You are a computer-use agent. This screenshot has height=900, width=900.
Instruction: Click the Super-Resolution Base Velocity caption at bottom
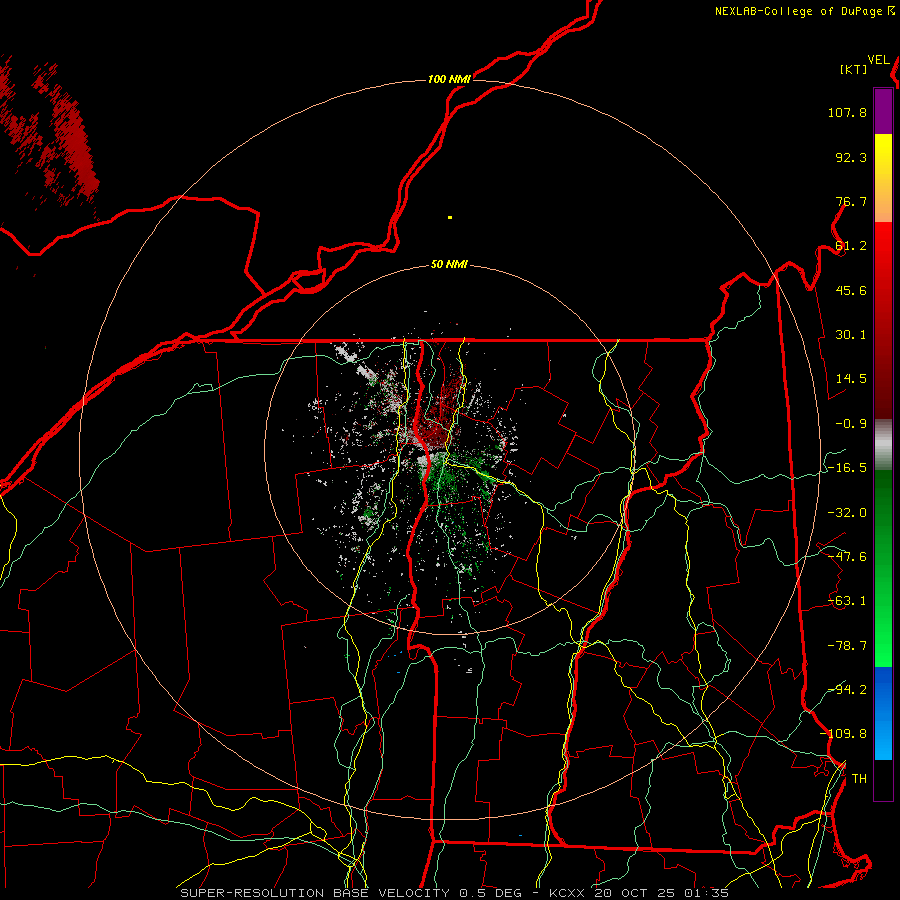tap(455, 893)
